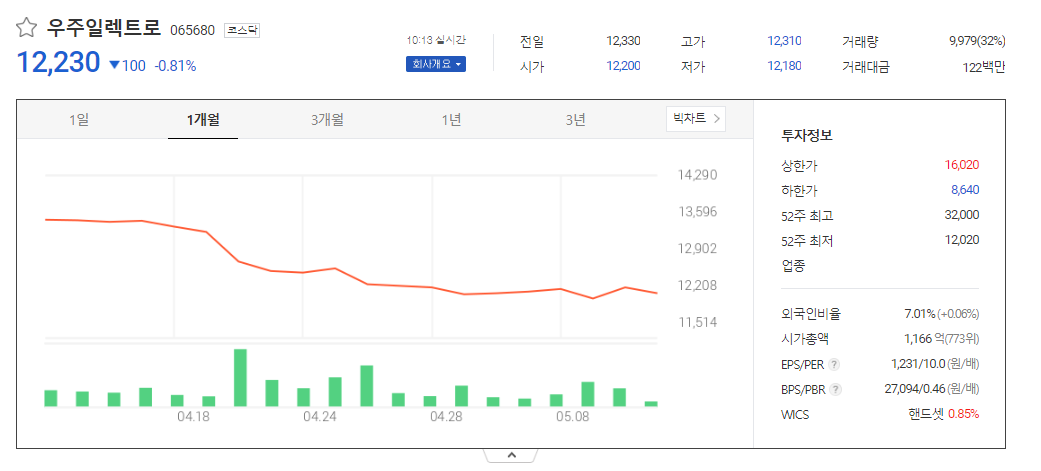1041x471 pixels.
Task: Add 우주일렉트로 to favorites with the star icon
Action: coord(26,27)
